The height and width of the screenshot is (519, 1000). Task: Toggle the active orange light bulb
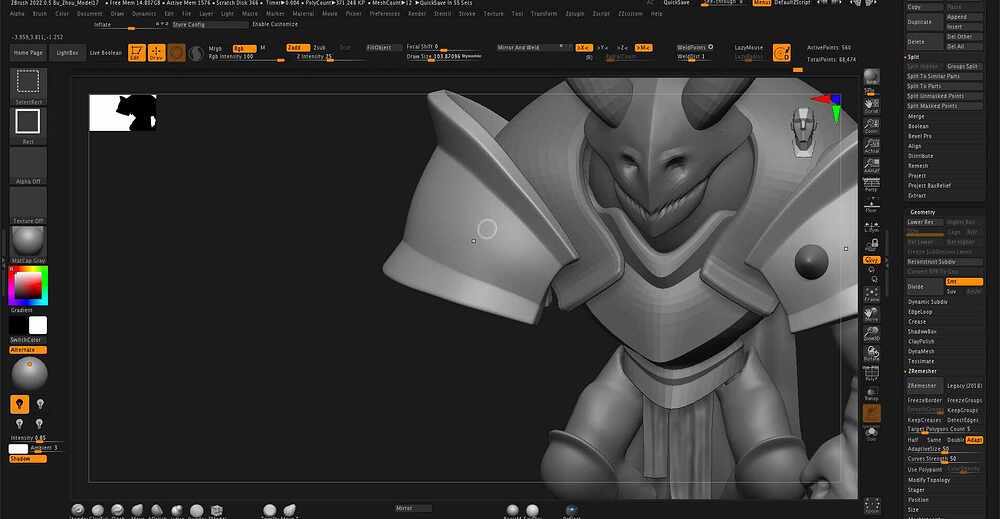[20, 404]
